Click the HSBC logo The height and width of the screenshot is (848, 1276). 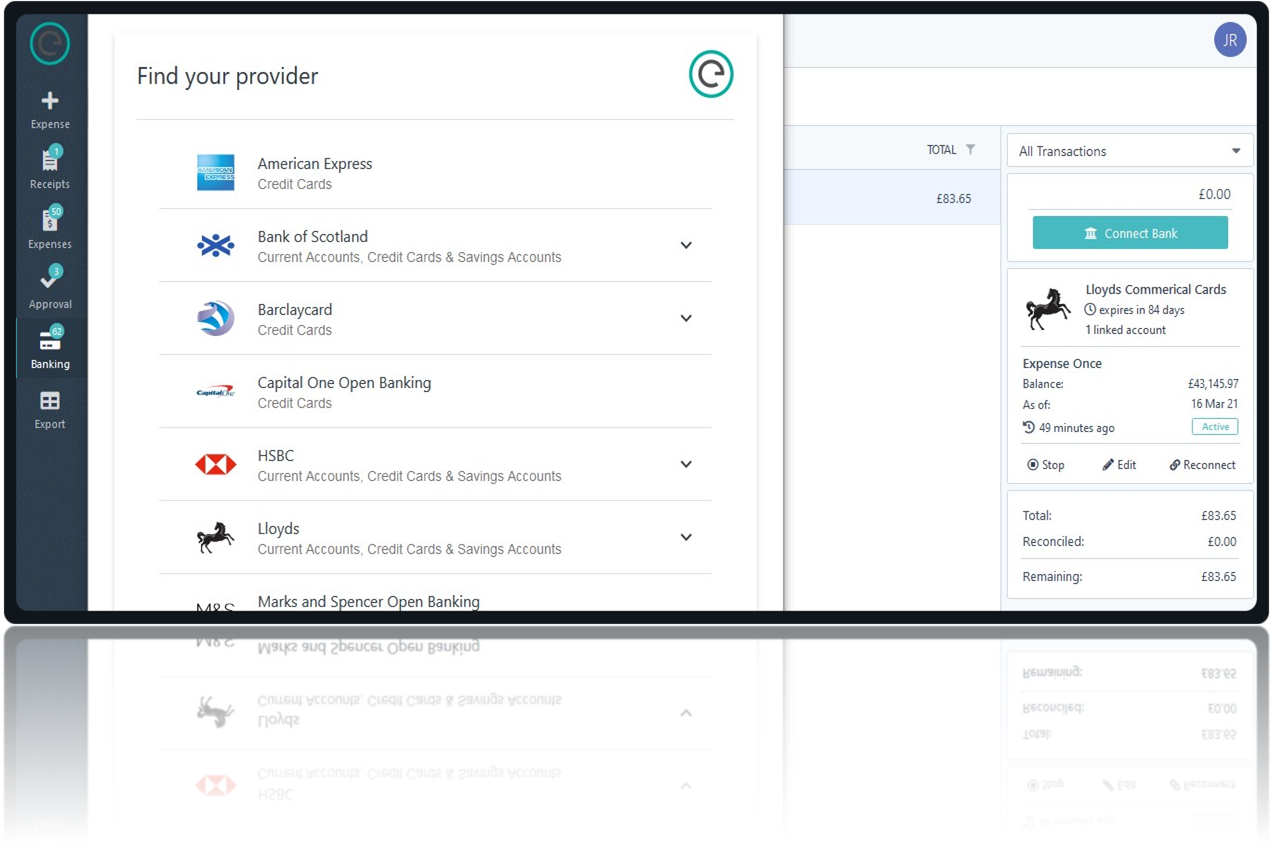(x=216, y=464)
